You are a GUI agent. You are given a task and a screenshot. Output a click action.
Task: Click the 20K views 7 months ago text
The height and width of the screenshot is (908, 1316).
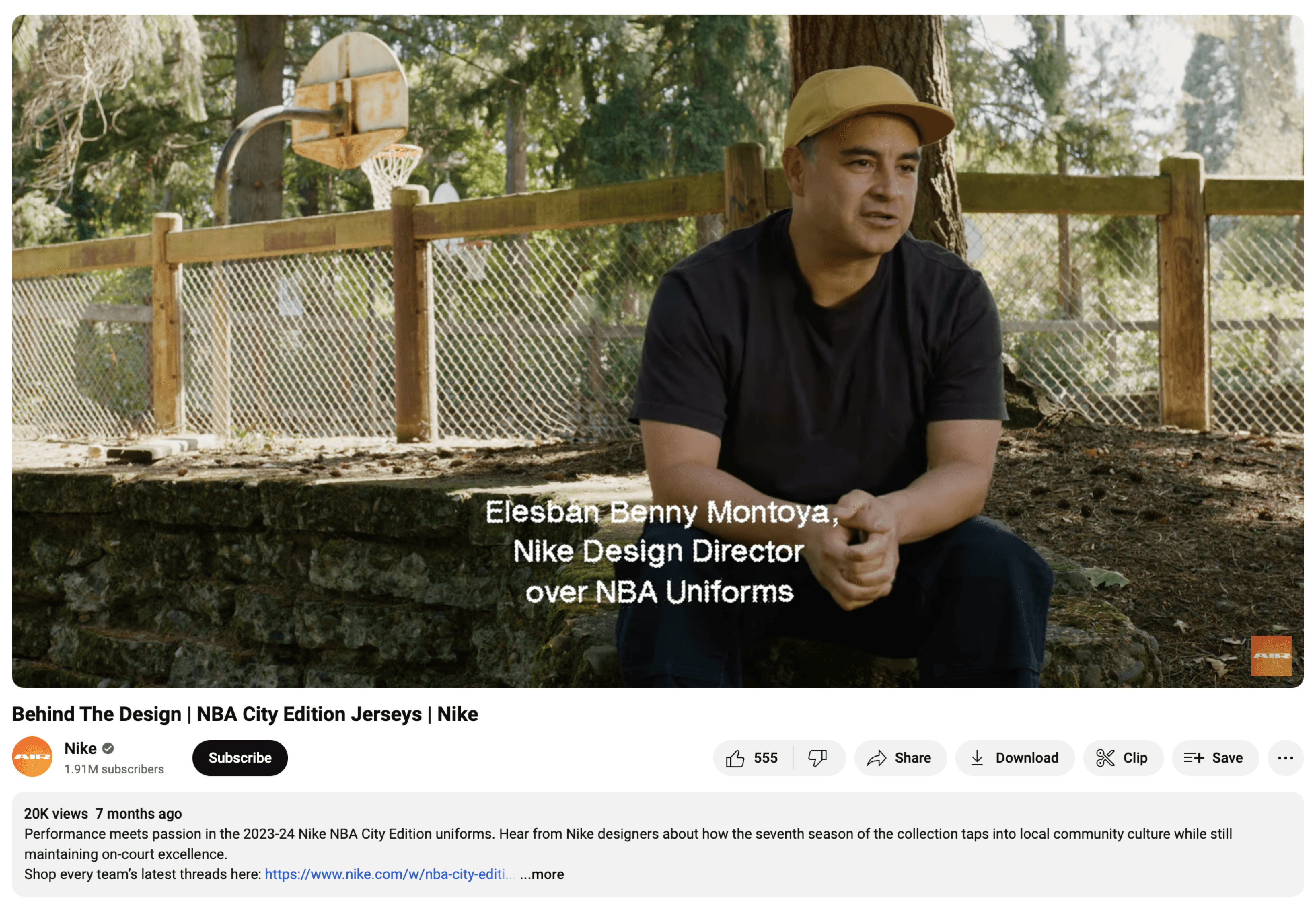(x=103, y=814)
